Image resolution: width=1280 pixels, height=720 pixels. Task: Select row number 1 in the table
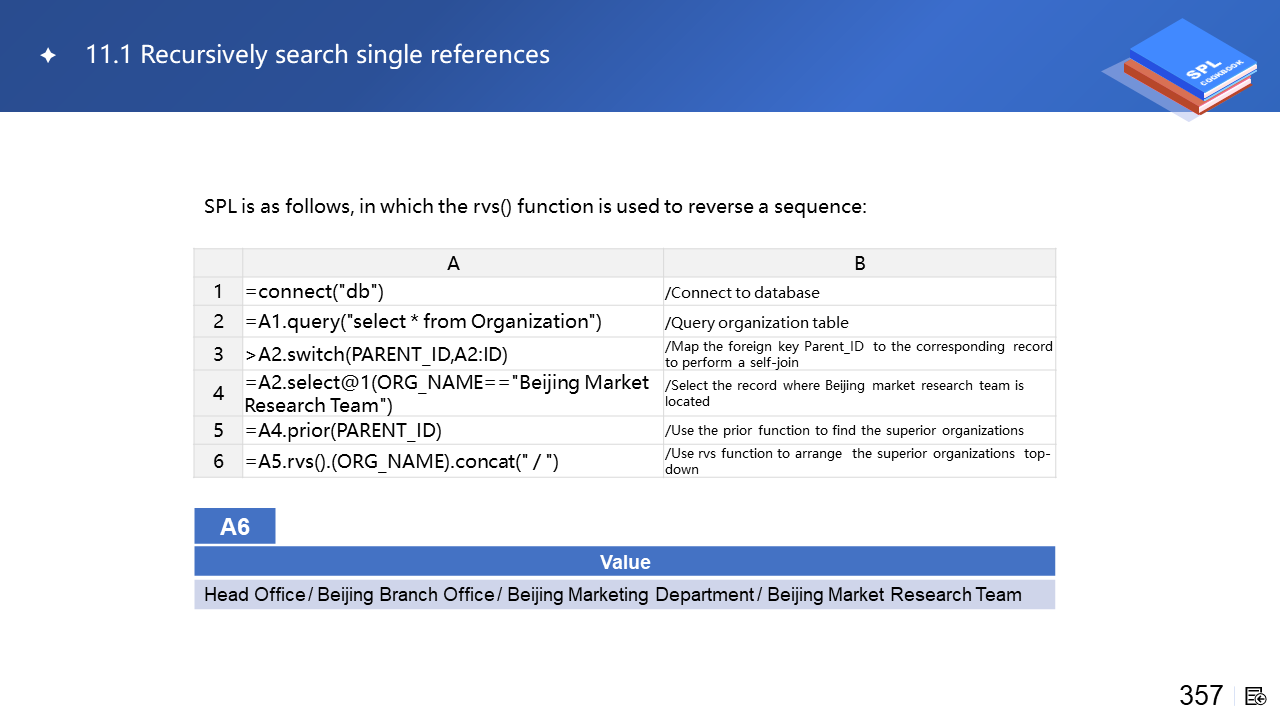(218, 292)
